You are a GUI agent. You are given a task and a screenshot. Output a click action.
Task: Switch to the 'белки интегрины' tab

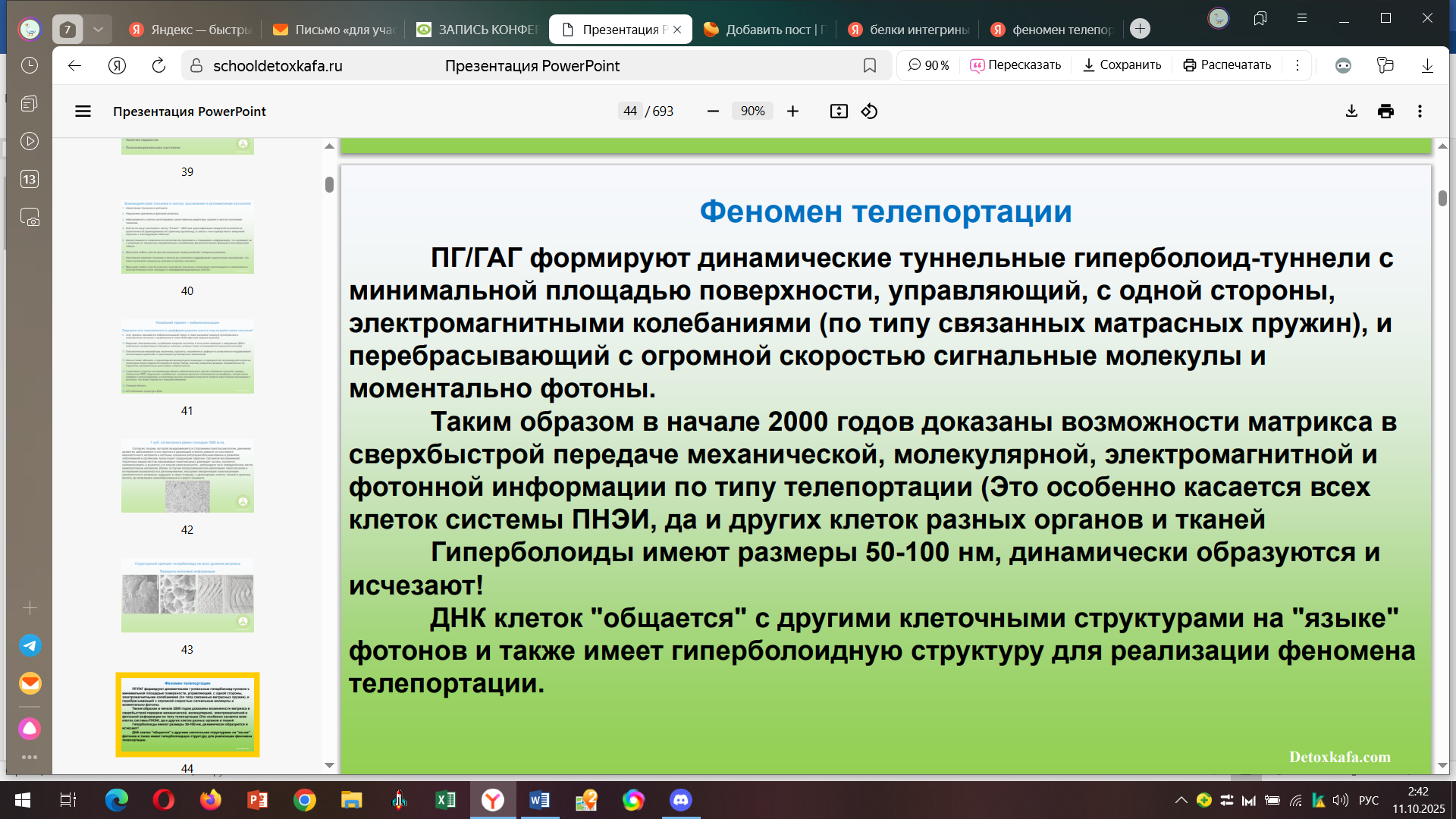tap(910, 30)
